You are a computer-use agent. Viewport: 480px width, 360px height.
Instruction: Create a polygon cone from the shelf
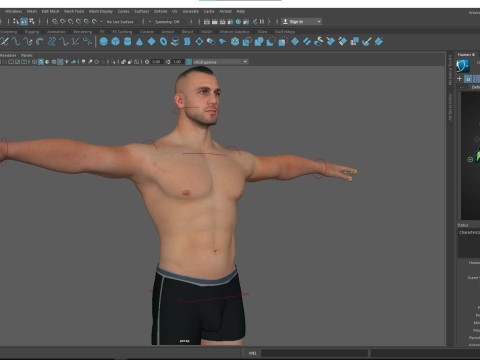[x=139, y=42]
